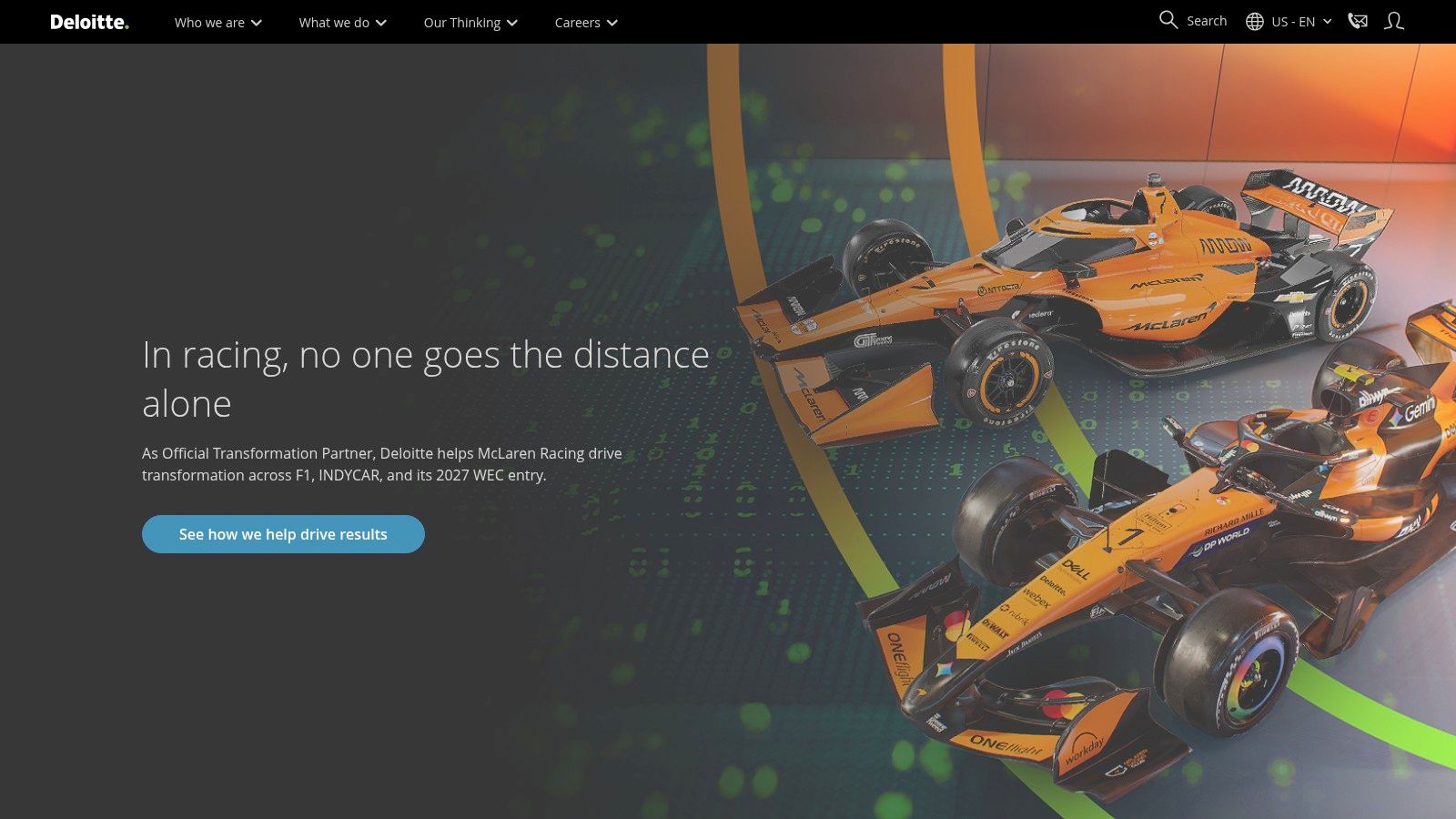Click the headline In racing, no one goes the distance alone
The image size is (1456, 819).
pos(426,379)
